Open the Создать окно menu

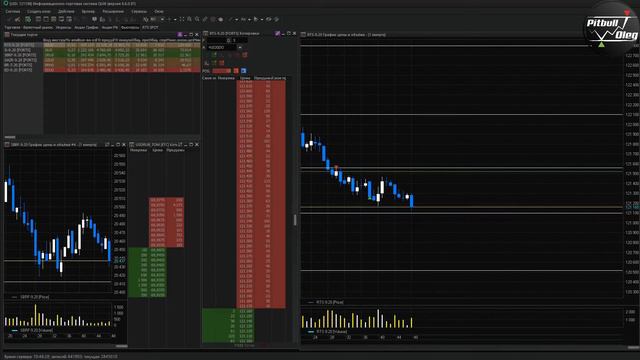pos(39,11)
